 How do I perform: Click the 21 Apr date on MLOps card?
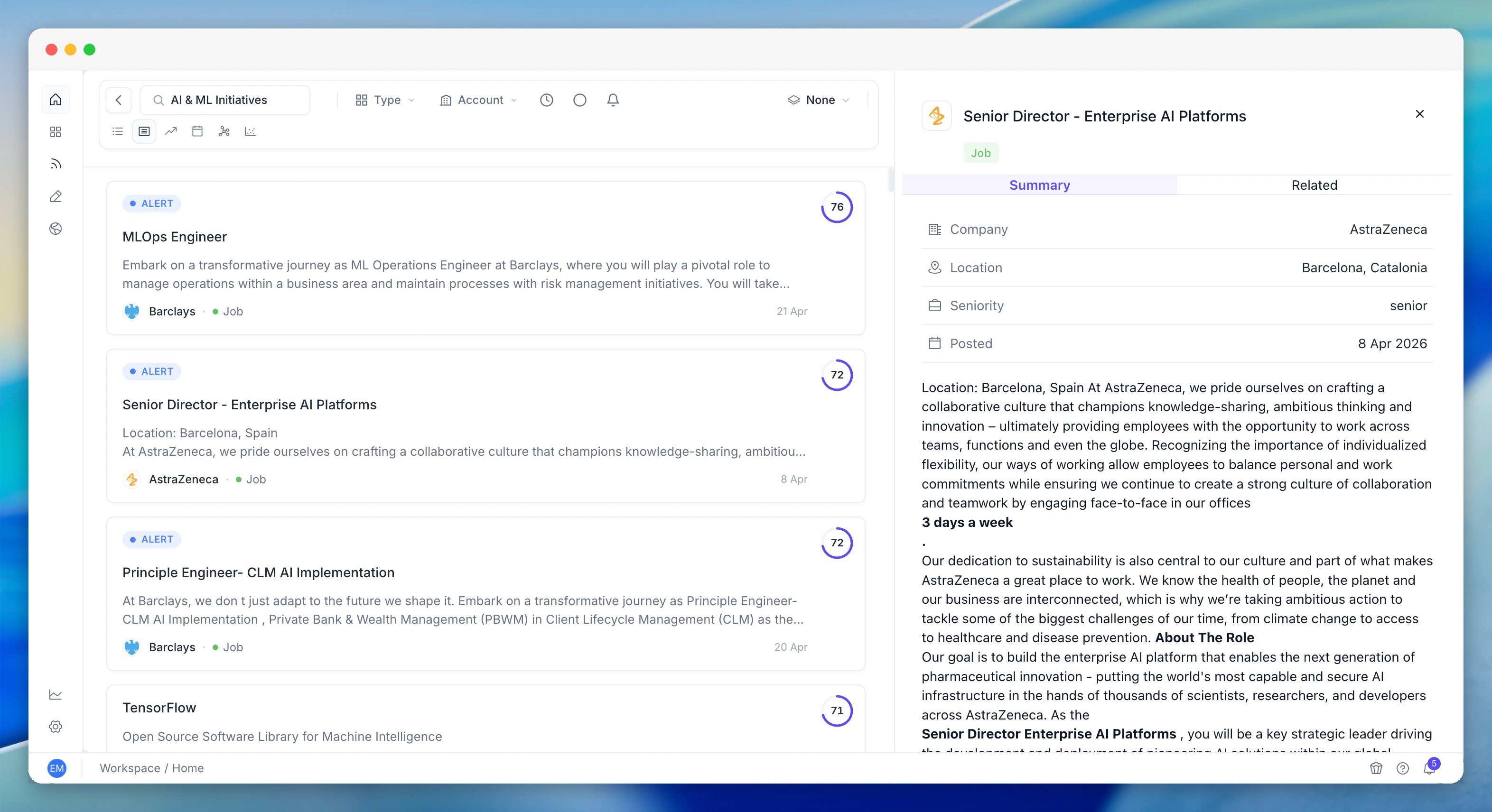pyautogui.click(x=792, y=311)
